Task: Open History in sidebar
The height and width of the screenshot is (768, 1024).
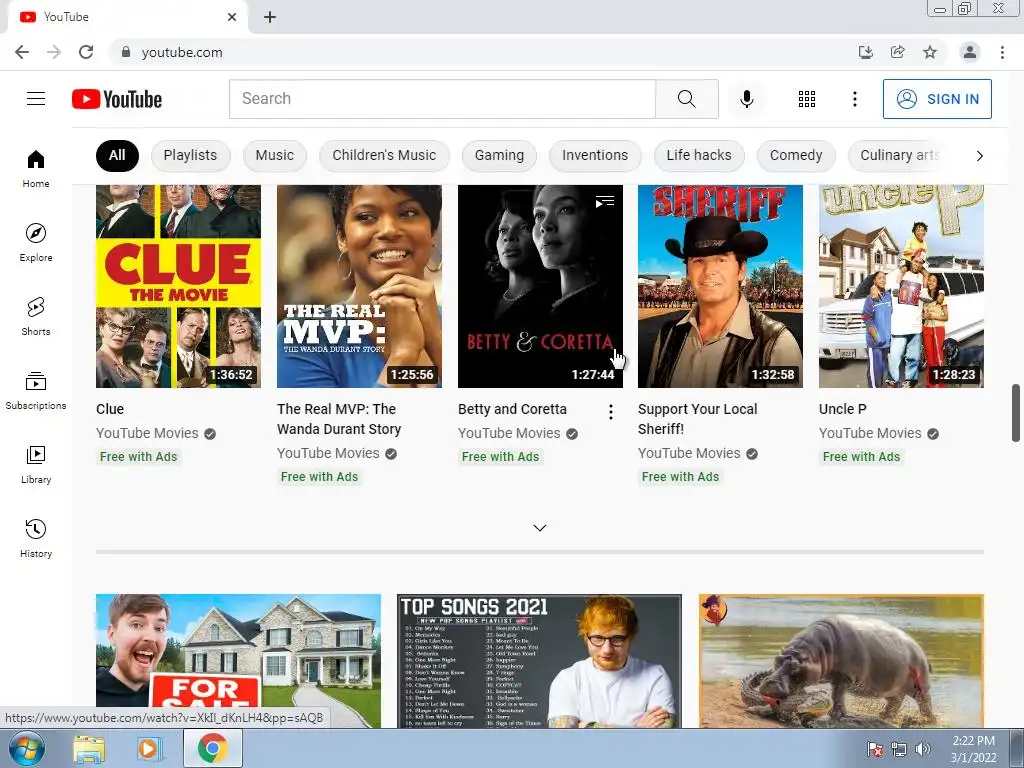Action: (36, 538)
